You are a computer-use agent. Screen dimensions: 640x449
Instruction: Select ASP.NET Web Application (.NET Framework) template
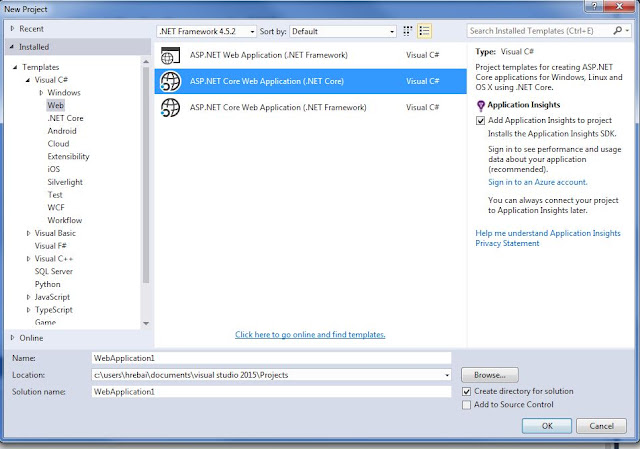(310, 55)
